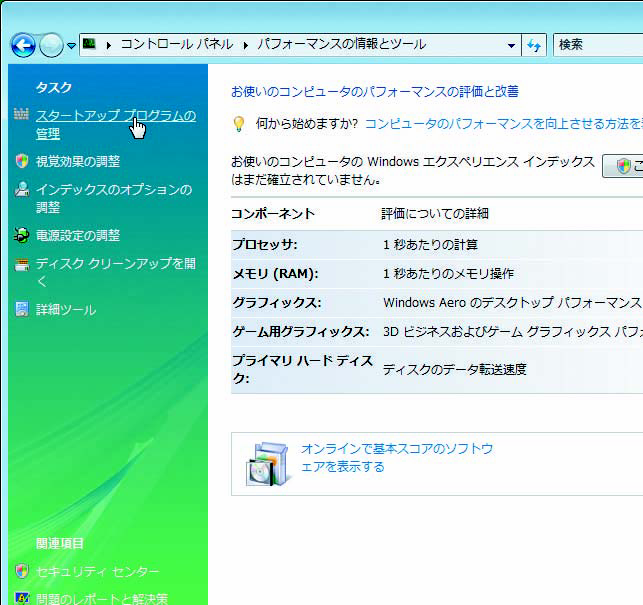Click the 3D ビジネスおよびゲーム グラフィックス text

(513, 331)
